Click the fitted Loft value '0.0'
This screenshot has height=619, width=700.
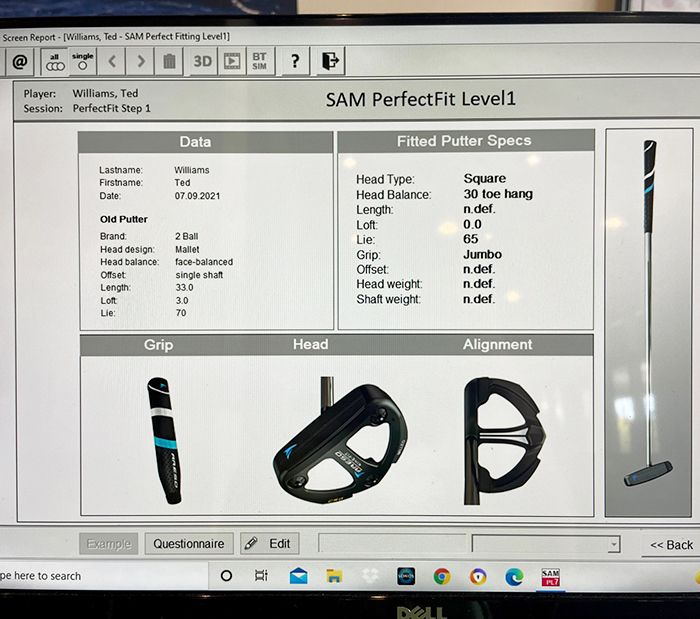click(472, 224)
